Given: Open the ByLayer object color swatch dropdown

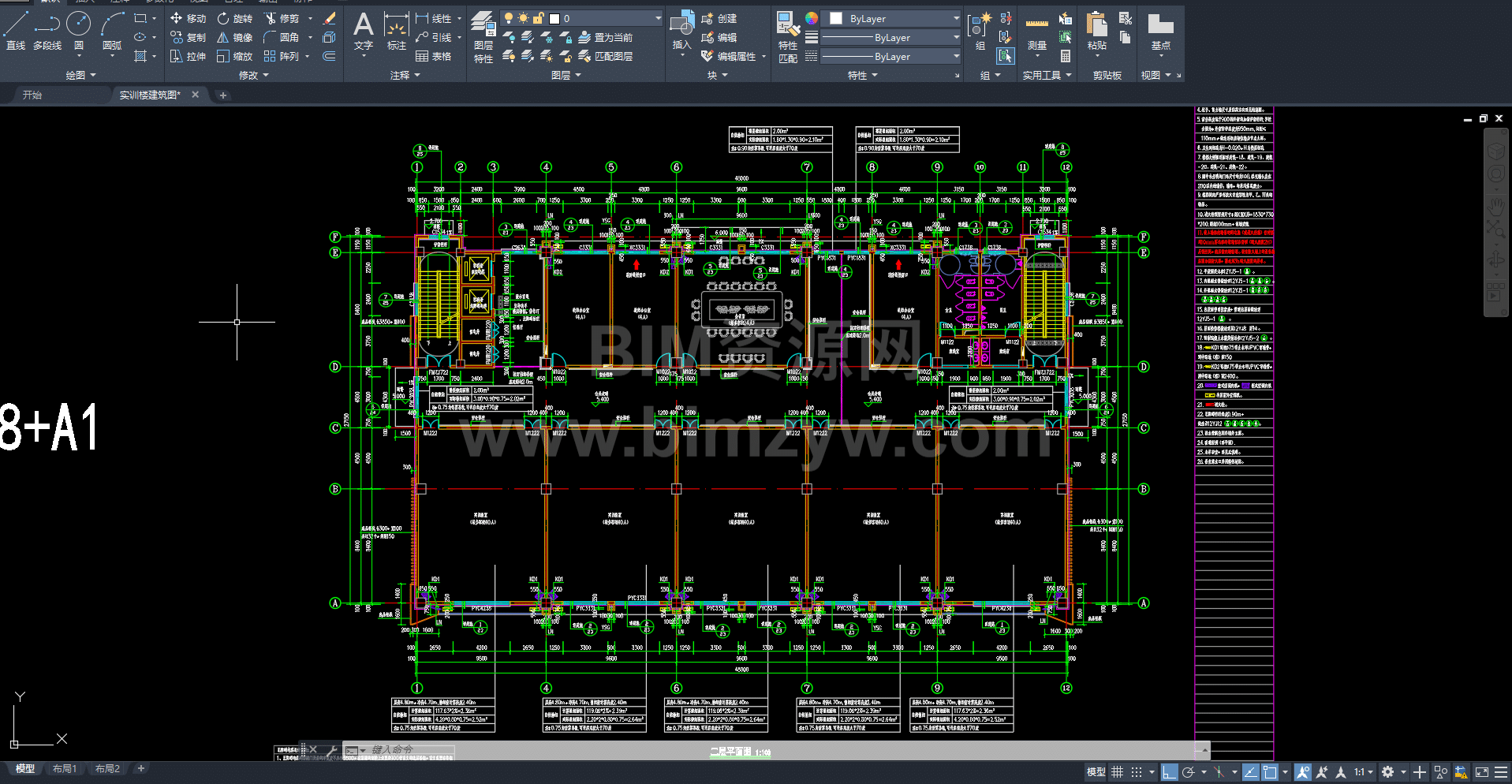Looking at the screenshot, I should 891,18.
